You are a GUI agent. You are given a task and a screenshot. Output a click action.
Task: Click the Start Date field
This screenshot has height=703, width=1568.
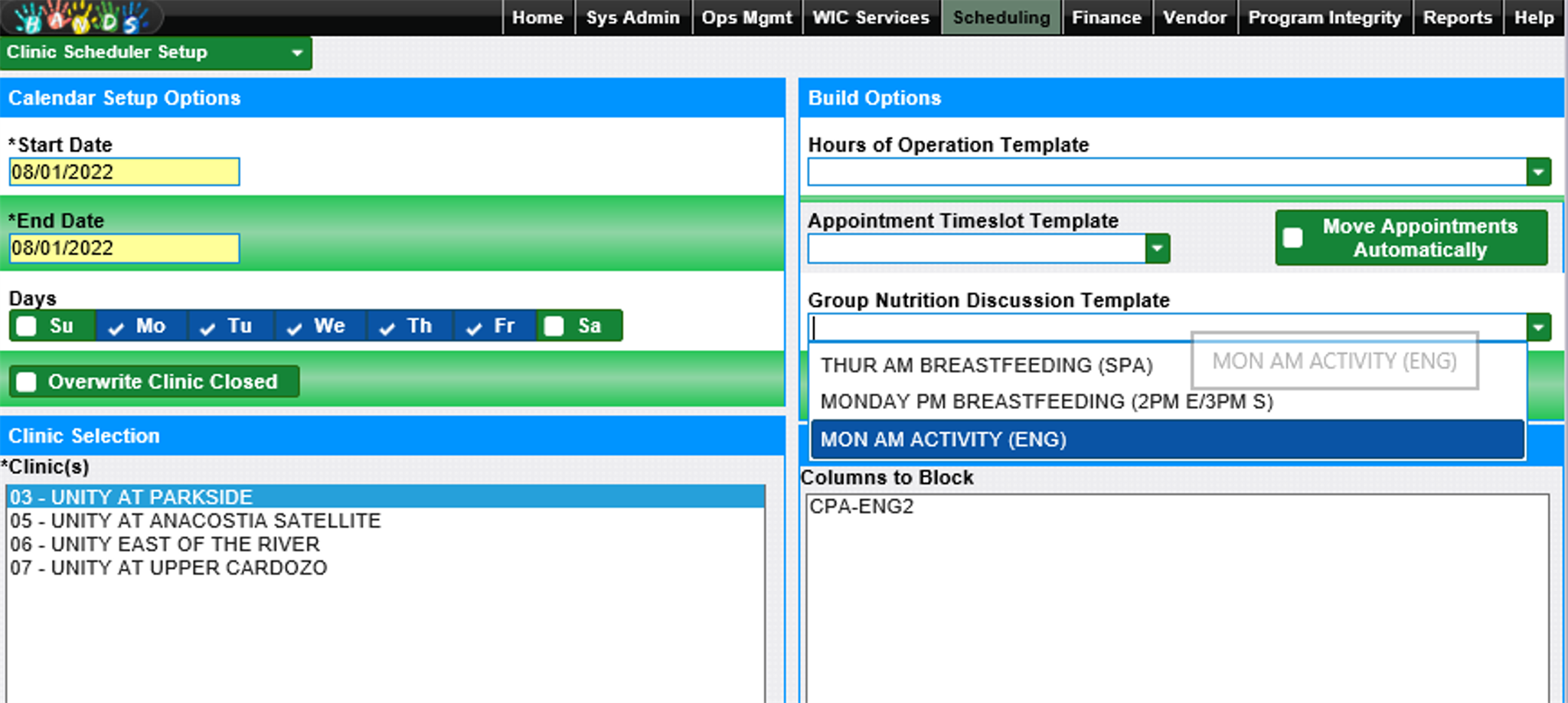[124, 172]
